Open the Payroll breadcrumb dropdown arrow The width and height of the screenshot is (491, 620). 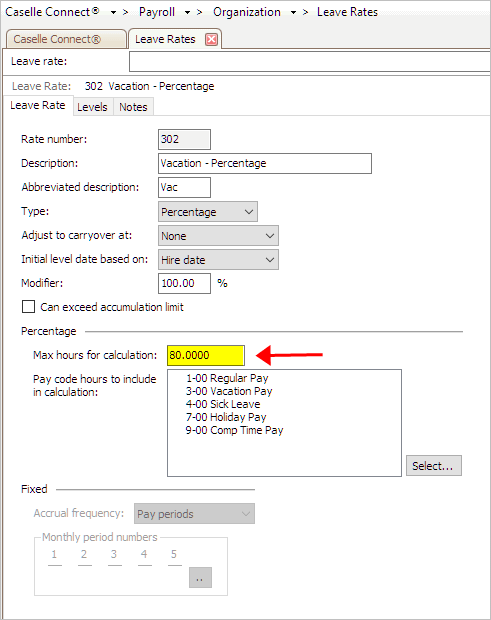click(x=187, y=13)
